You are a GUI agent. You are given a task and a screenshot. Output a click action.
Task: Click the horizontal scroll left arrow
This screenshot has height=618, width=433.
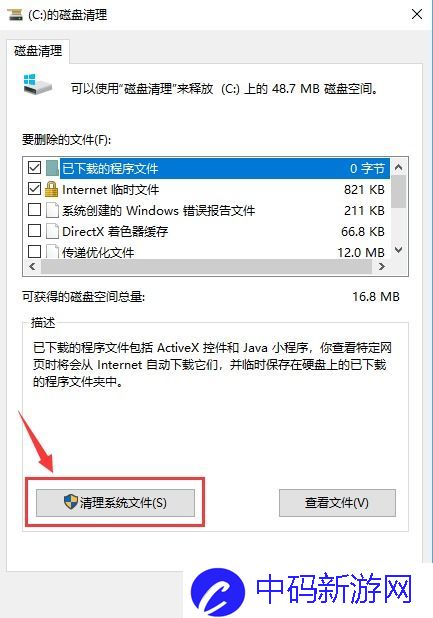tap(32, 266)
